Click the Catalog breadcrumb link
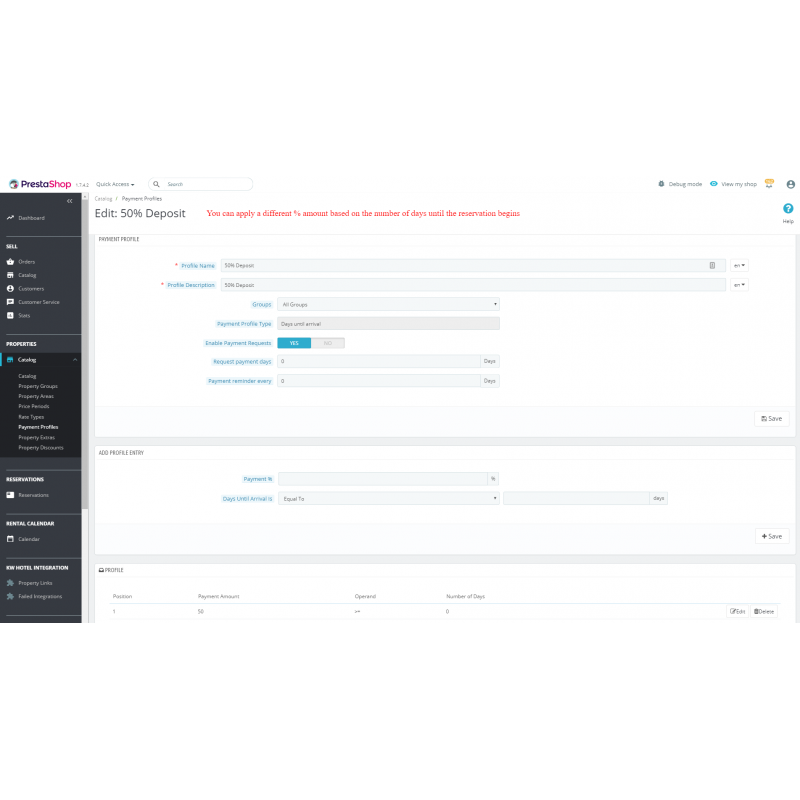Image resolution: width=800 pixels, height=800 pixels. point(103,198)
